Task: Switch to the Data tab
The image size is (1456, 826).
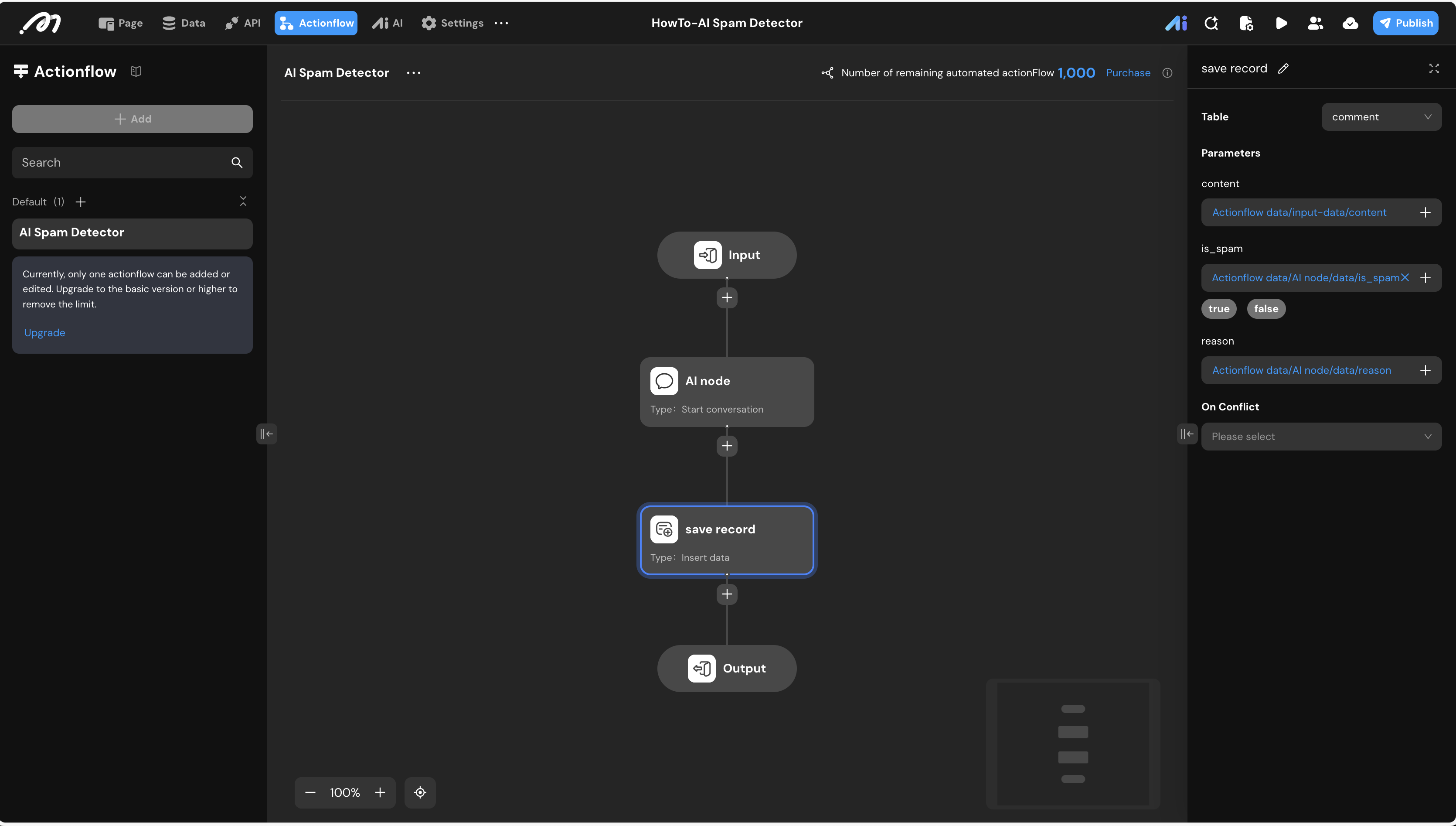Action: [x=184, y=23]
